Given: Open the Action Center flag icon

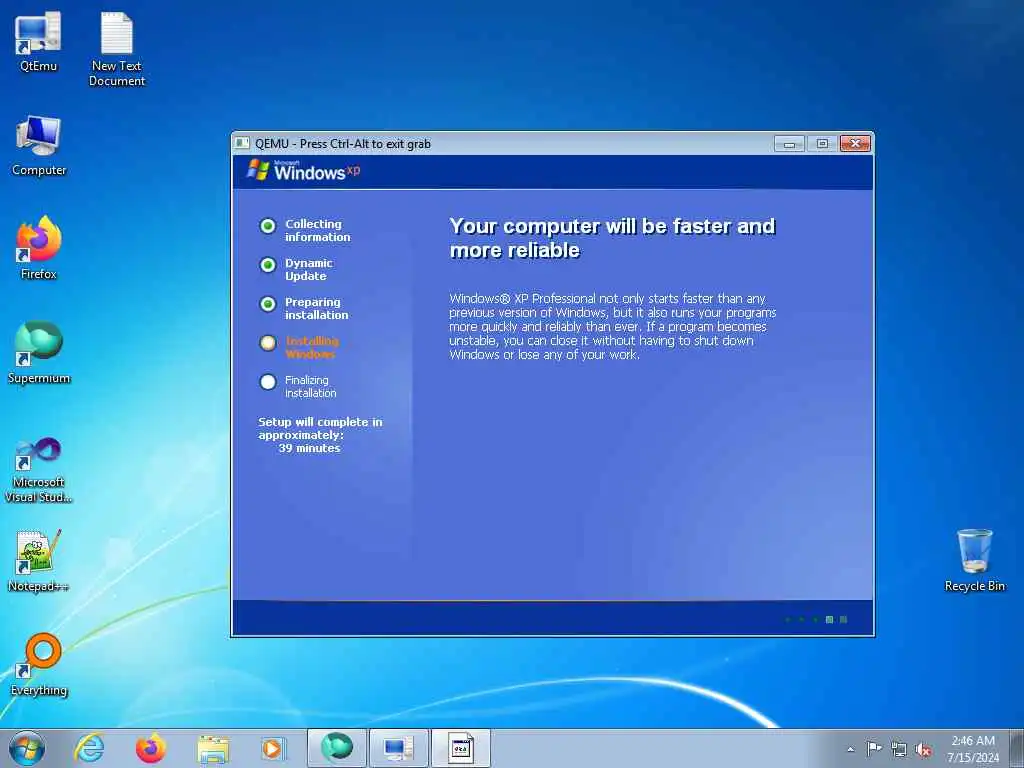Looking at the screenshot, I should click(x=874, y=748).
